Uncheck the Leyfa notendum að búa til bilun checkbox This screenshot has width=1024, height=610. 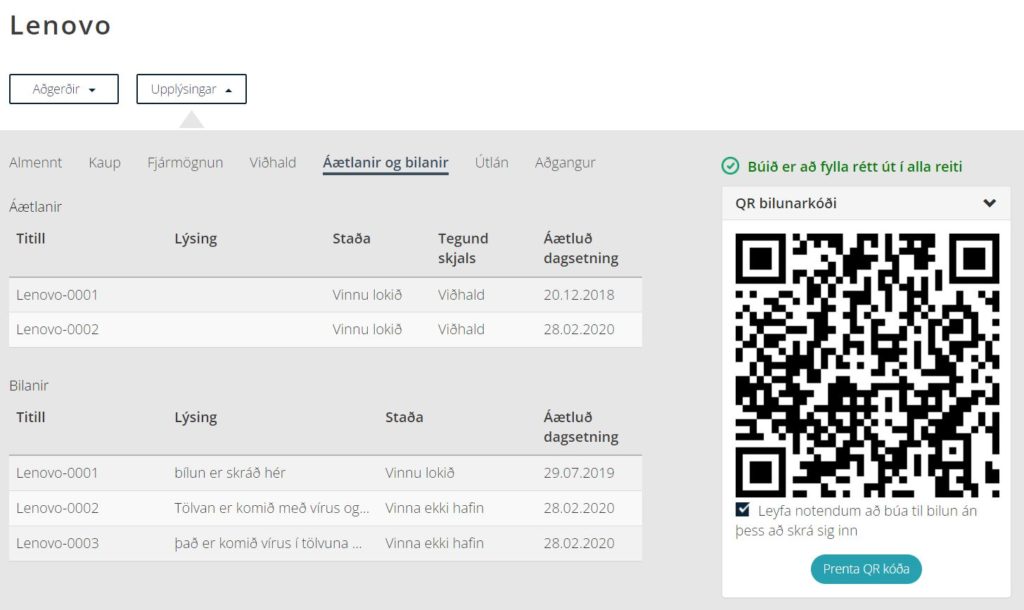pyautogui.click(x=743, y=509)
